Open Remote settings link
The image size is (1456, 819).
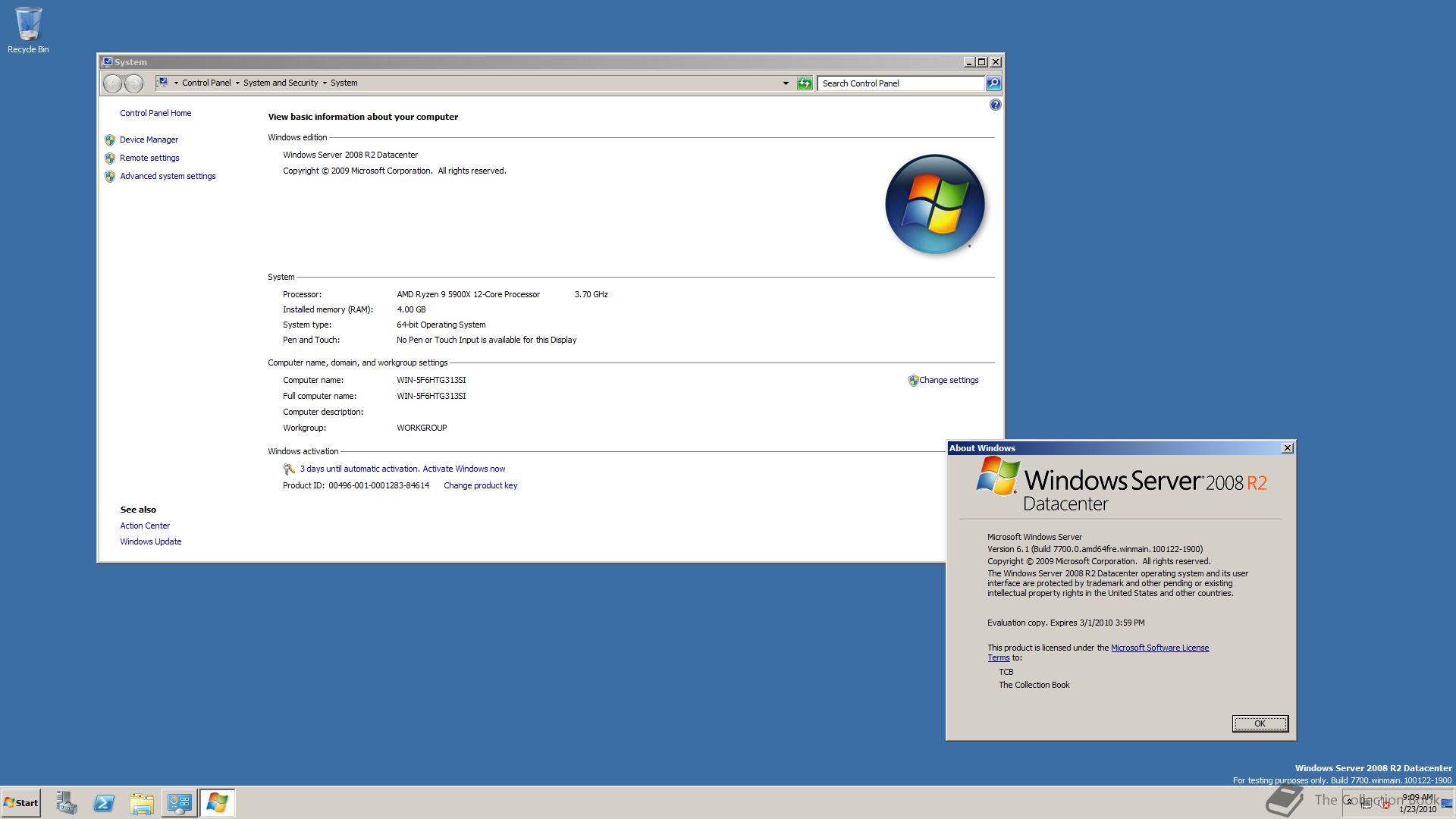[x=149, y=158]
